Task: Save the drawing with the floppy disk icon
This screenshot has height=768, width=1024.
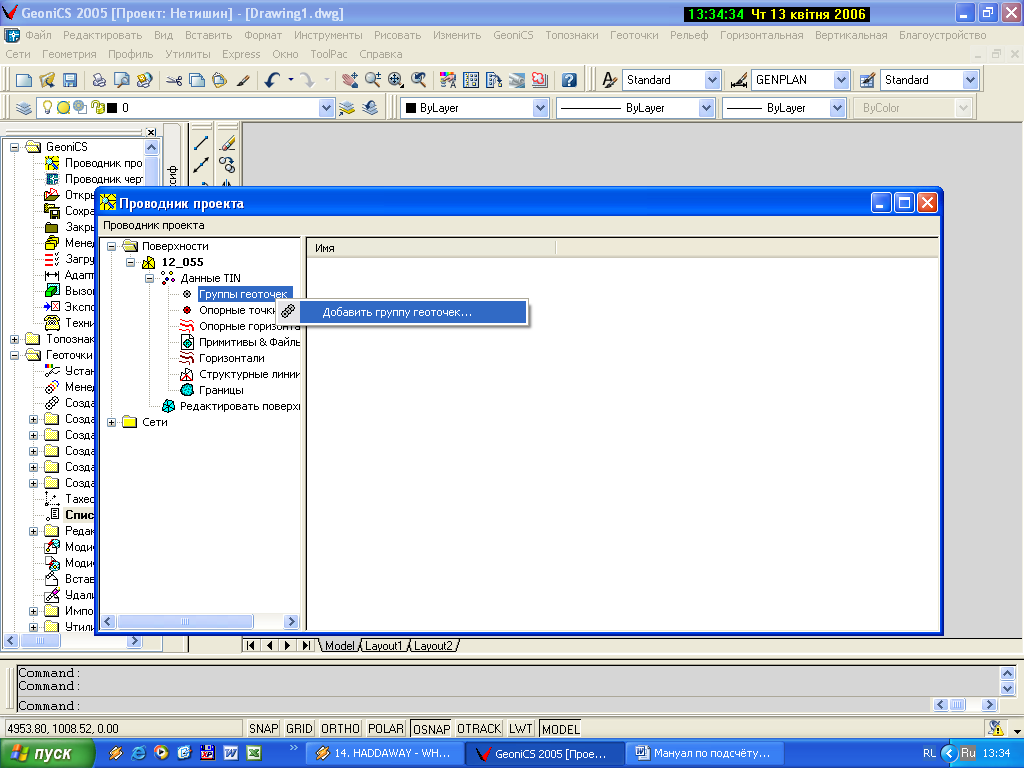Action: point(70,80)
